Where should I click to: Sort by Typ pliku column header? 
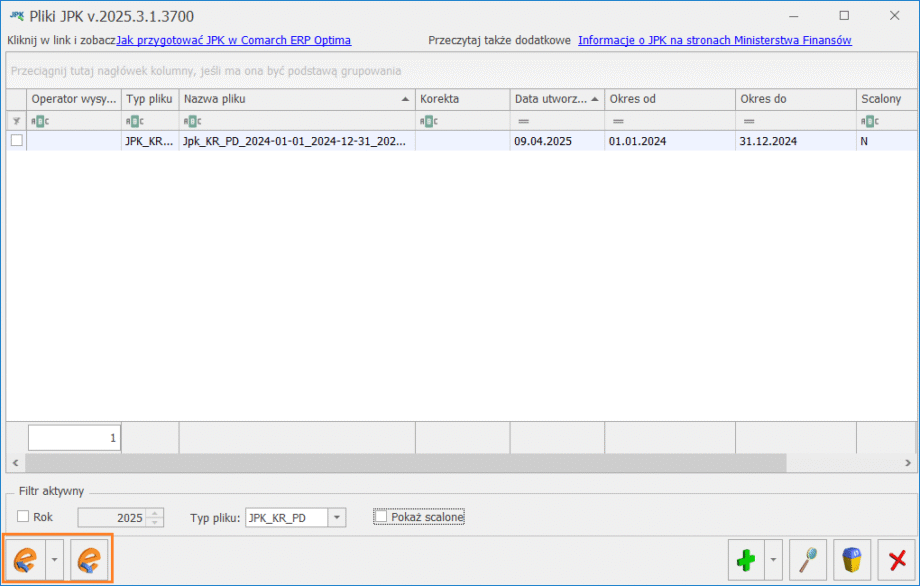150,99
